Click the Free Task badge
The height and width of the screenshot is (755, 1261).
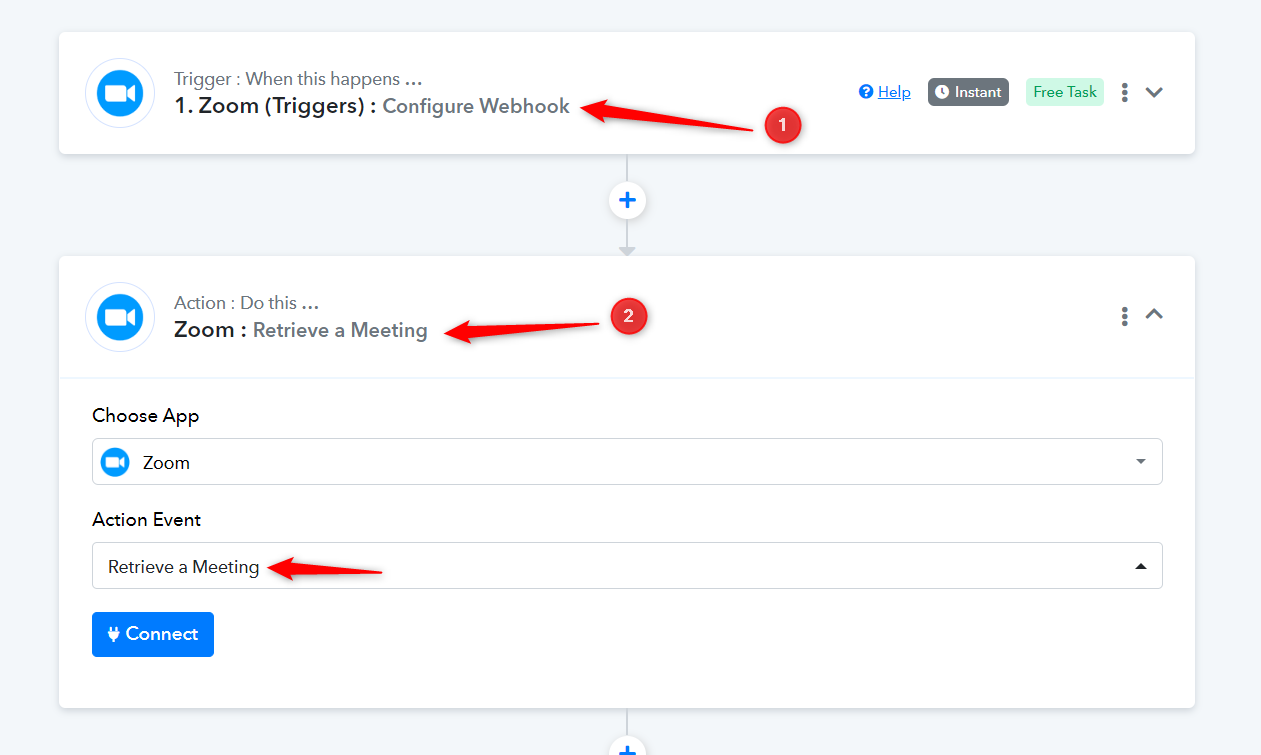click(x=1065, y=92)
